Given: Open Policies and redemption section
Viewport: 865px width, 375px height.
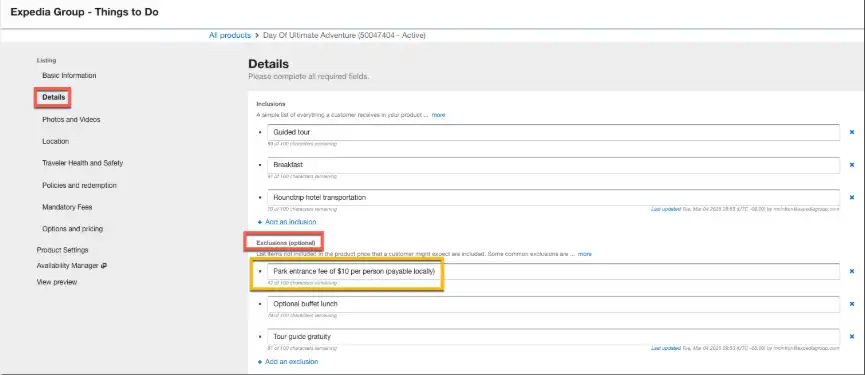Looking at the screenshot, I should pyautogui.click(x=79, y=186).
